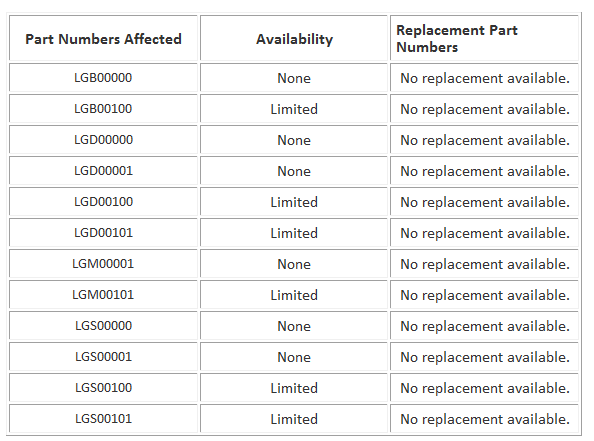The width and height of the screenshot is (594, 441).
Task: Click the Availability column header
Action: point(294,39)
